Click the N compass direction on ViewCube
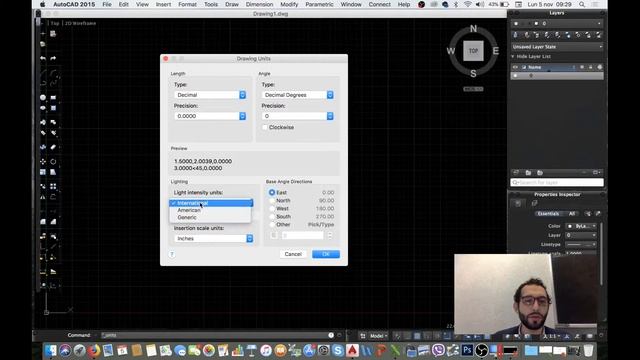Screen dimensions: 640x360 473,29
